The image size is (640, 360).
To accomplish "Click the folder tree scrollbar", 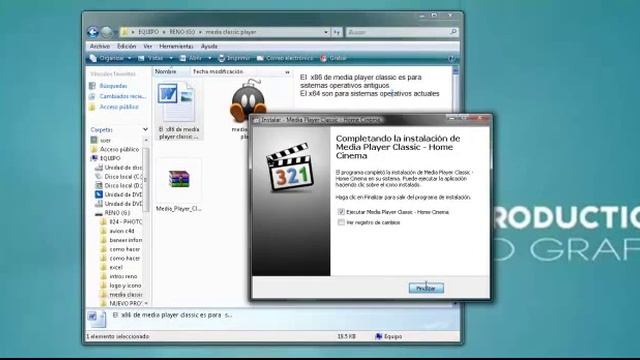I will pos(146,180).
